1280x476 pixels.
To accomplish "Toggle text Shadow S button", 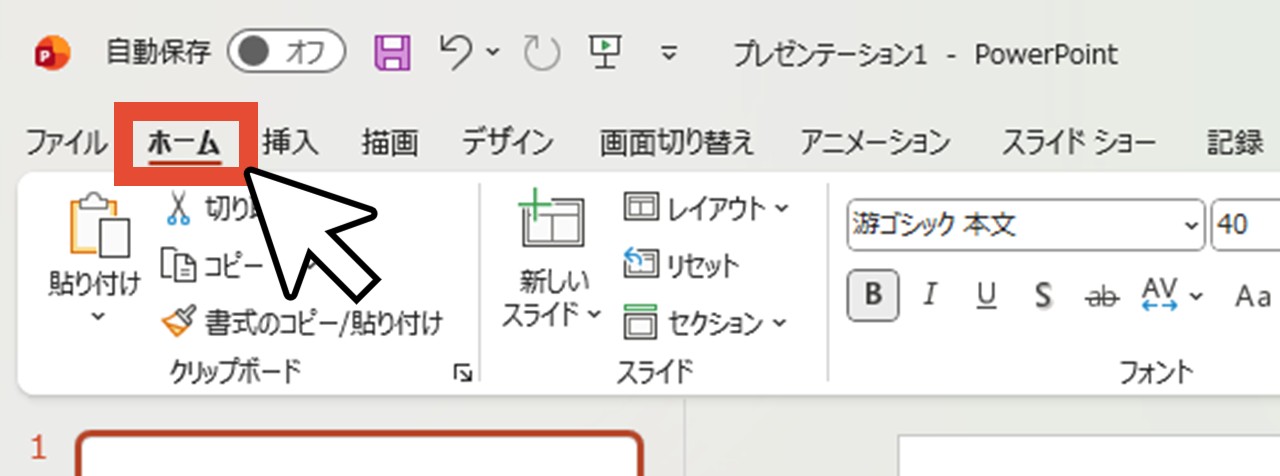I will coord(1044,295).
